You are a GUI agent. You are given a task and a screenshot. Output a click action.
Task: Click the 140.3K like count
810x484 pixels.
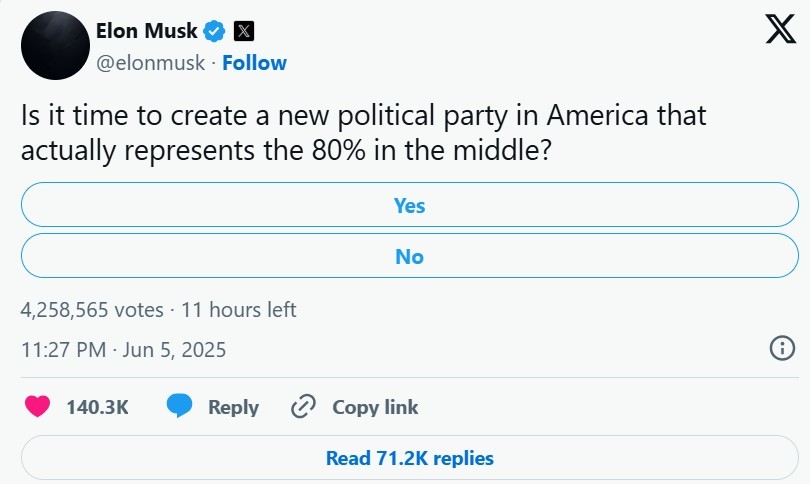[x=97, y=407]
